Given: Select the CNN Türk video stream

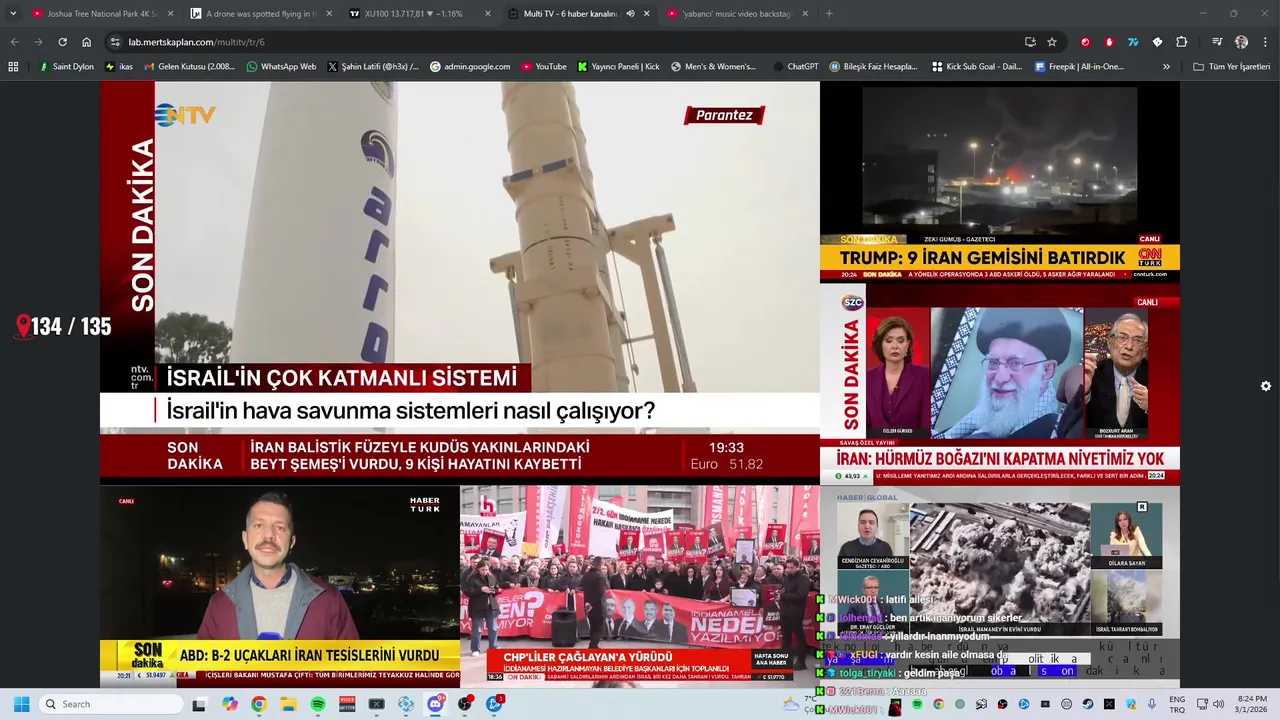Looking at the screenshot, I should [x=1000, y=182].
